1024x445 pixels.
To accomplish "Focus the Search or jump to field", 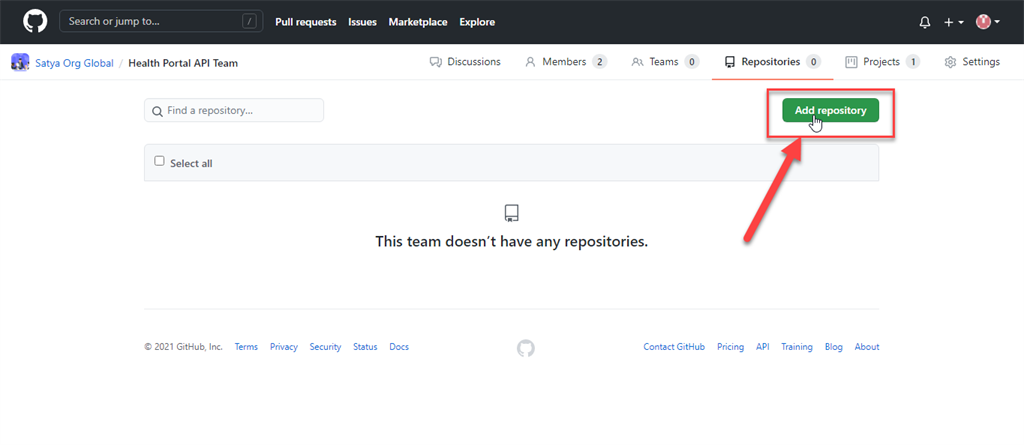I will (x=161, y=22).
